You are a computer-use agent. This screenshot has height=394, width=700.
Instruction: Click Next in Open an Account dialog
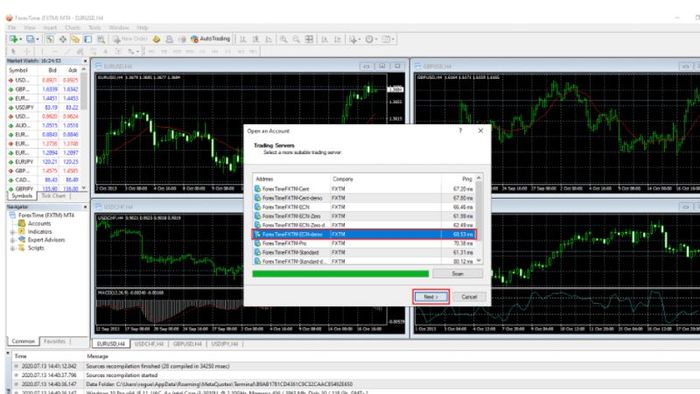431,297
